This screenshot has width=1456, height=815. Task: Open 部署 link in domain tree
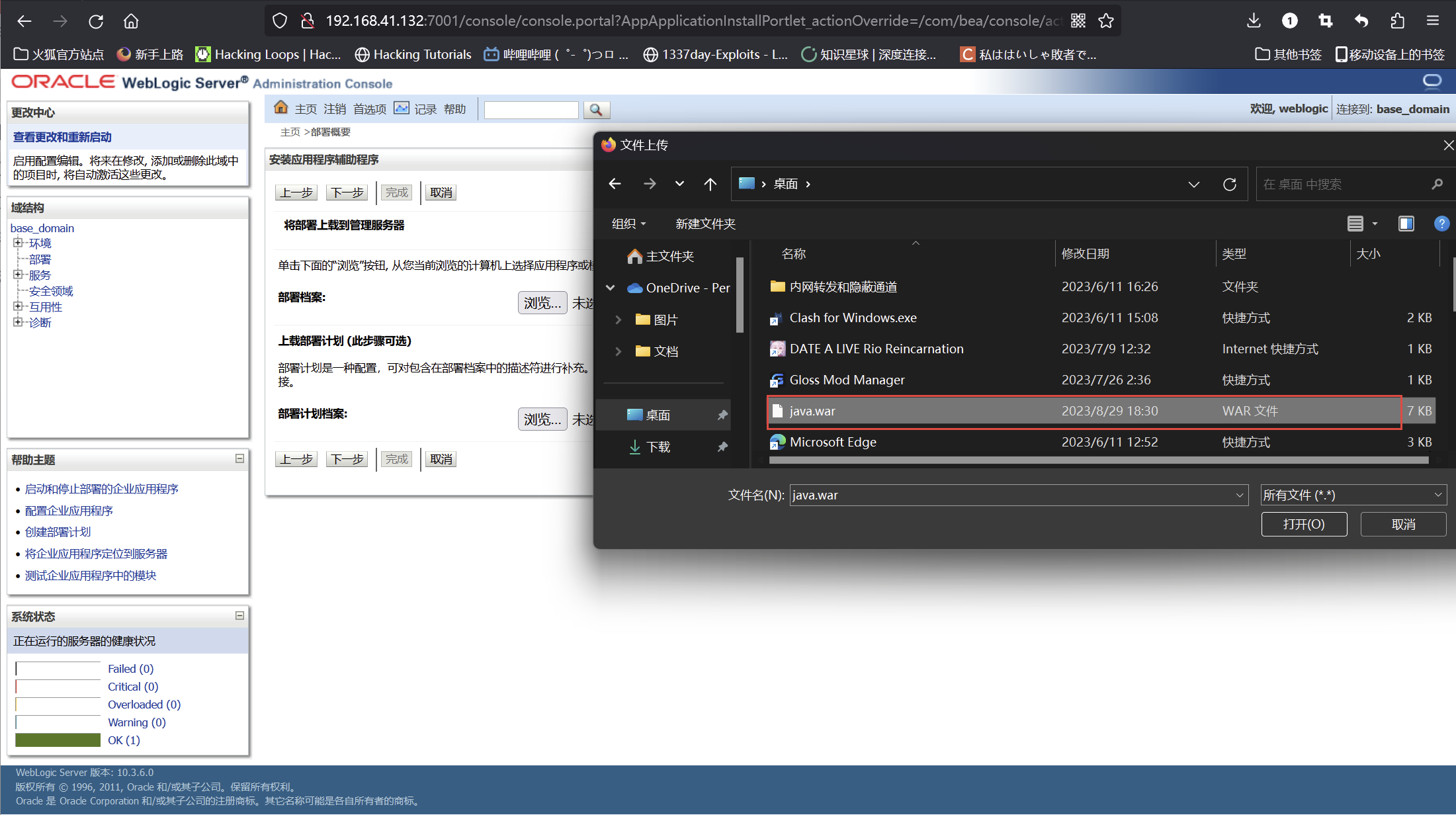pos(40,259)
